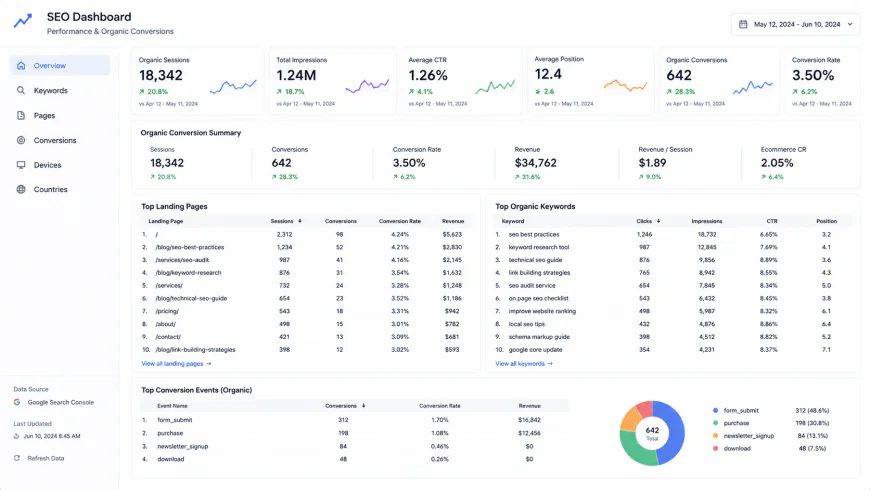
Task: Click the Clicks sort arrow in Organic Keywords
Action: 659,221
